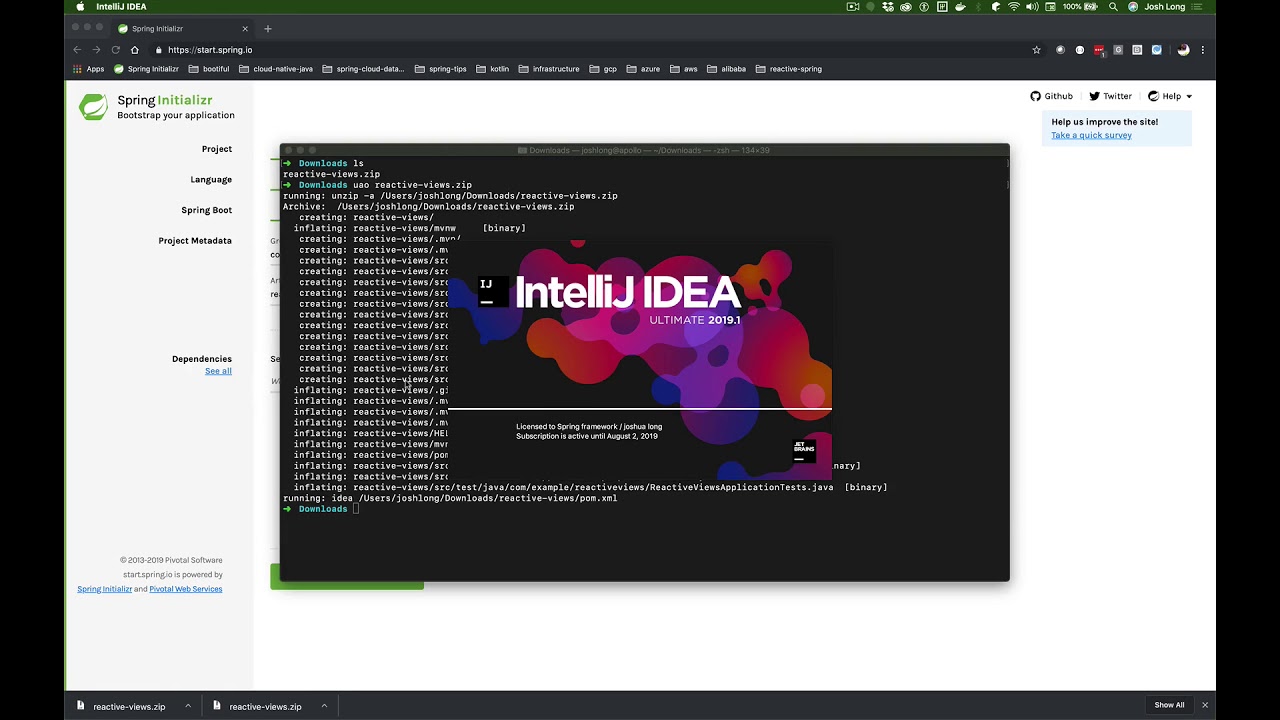Screen dimensions: 1280x720
Task: Open the reactive-spring bookmarks folder
Action: coord(789,69)
